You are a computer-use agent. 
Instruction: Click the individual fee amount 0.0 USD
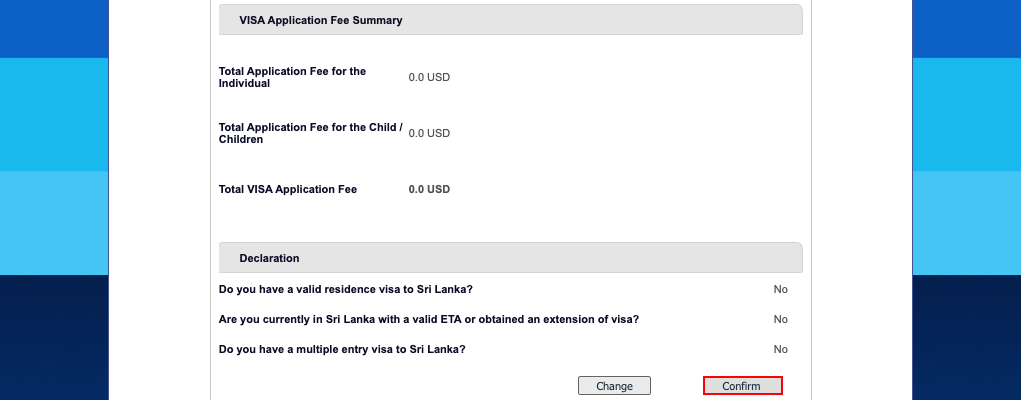click(x=429, y=77)
